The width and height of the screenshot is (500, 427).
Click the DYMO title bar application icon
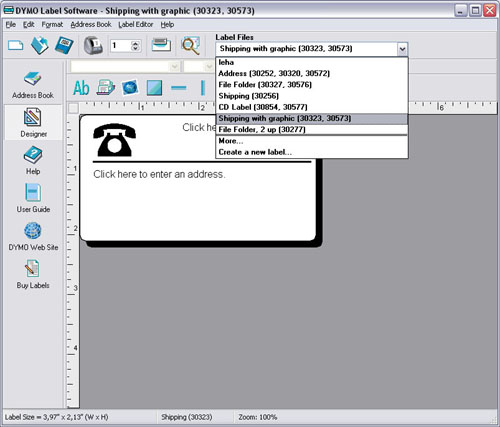click(8, 10)
